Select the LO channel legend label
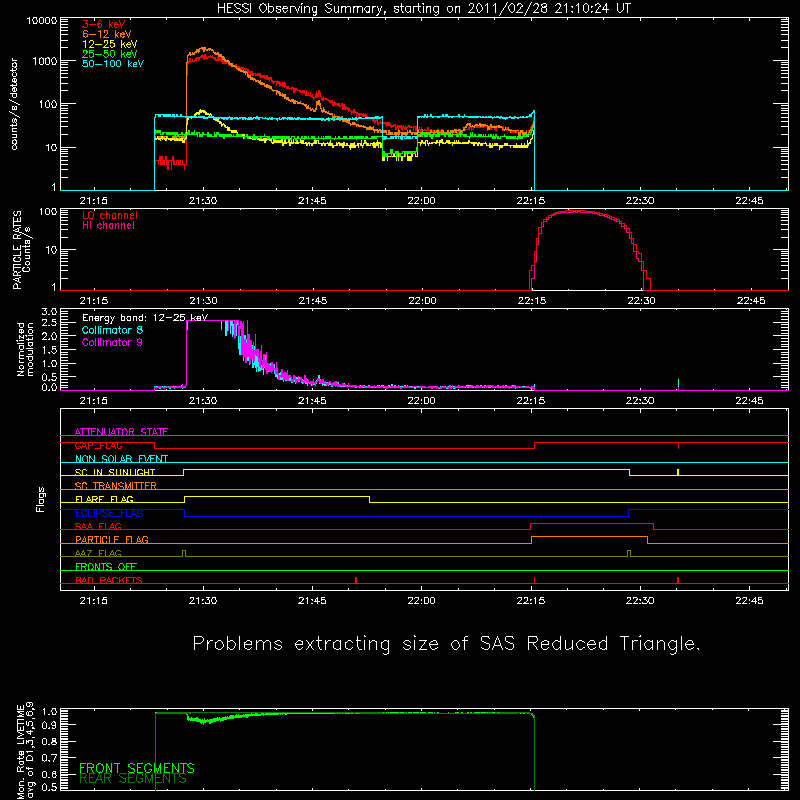This screenshot has height=800, width=800. [x=110, y=215]
